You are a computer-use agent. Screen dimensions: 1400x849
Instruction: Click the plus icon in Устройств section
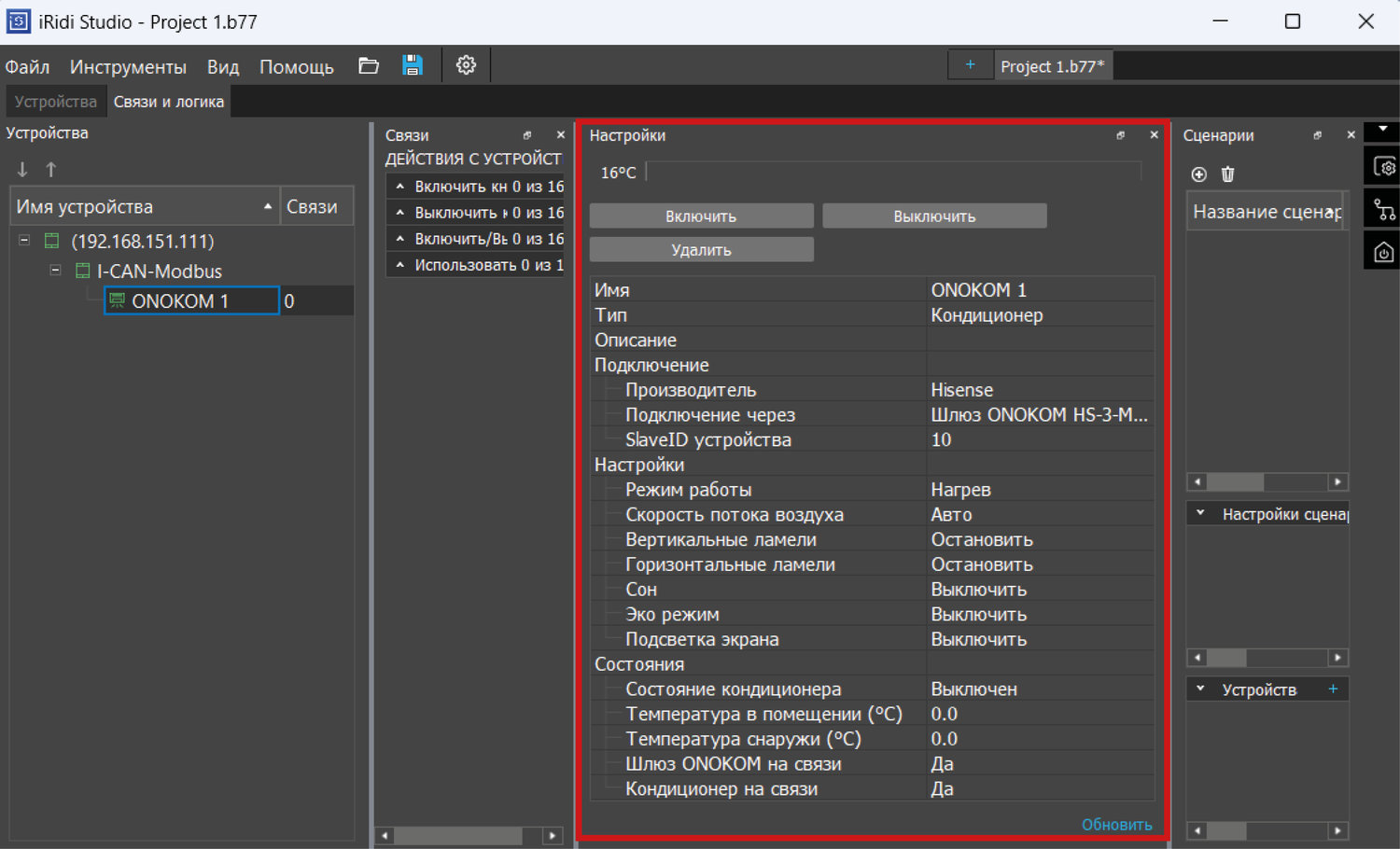tap(1333, 689)
